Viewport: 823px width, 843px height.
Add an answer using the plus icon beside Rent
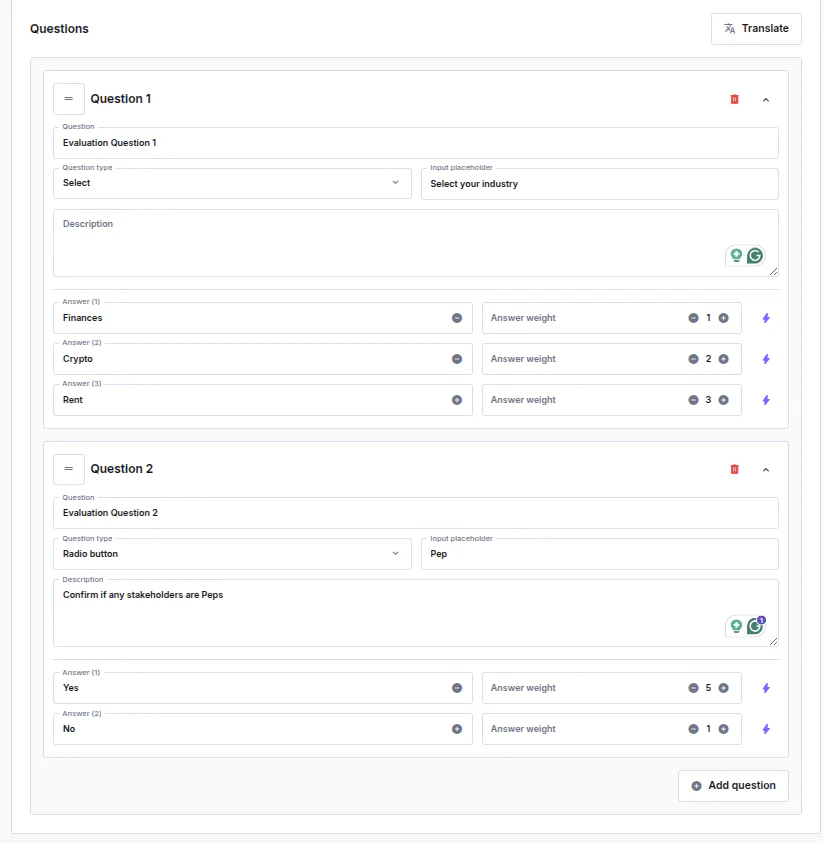tap(458, 400)
